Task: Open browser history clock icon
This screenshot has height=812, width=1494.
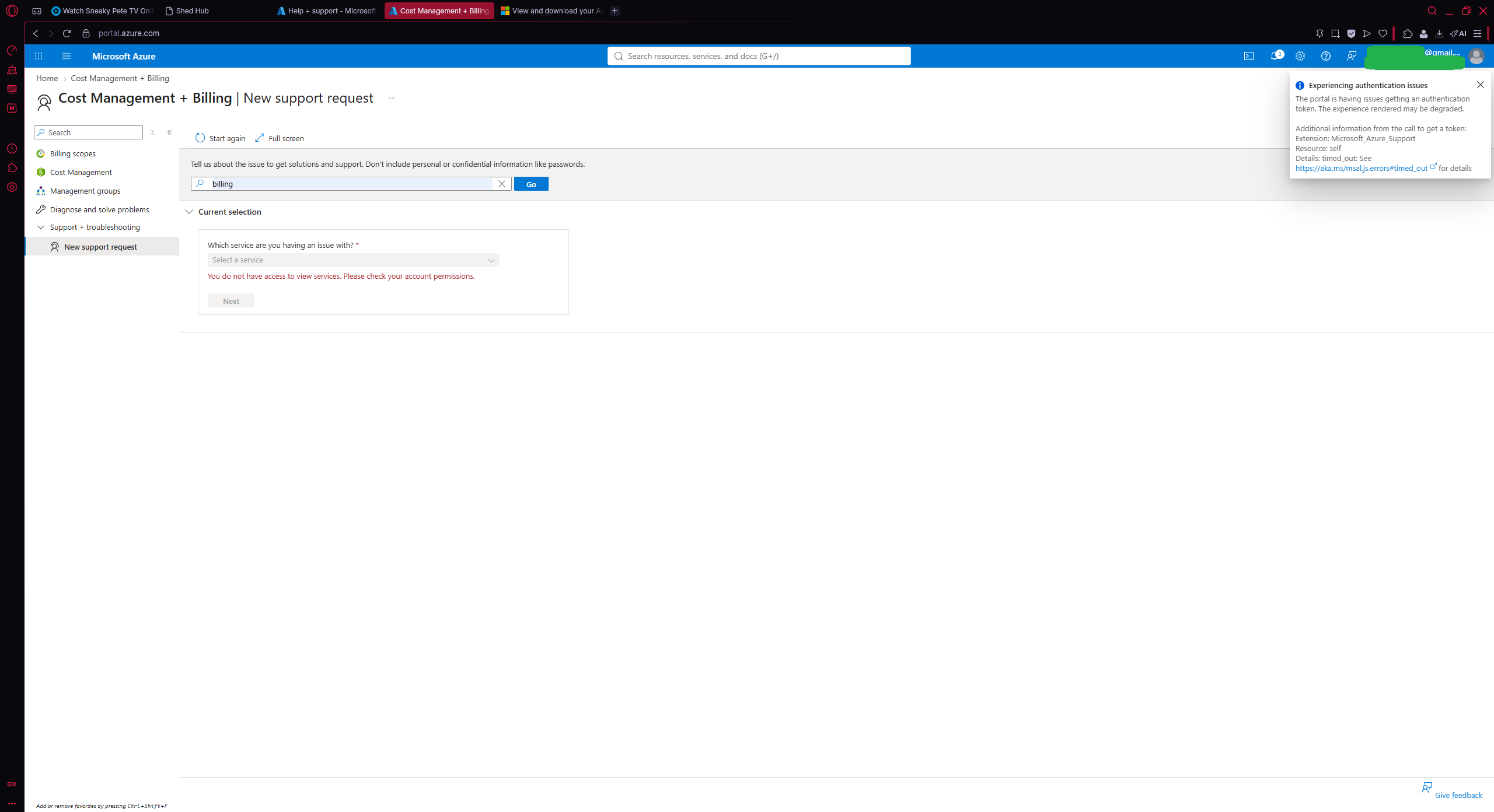Action: click(12, 149)
